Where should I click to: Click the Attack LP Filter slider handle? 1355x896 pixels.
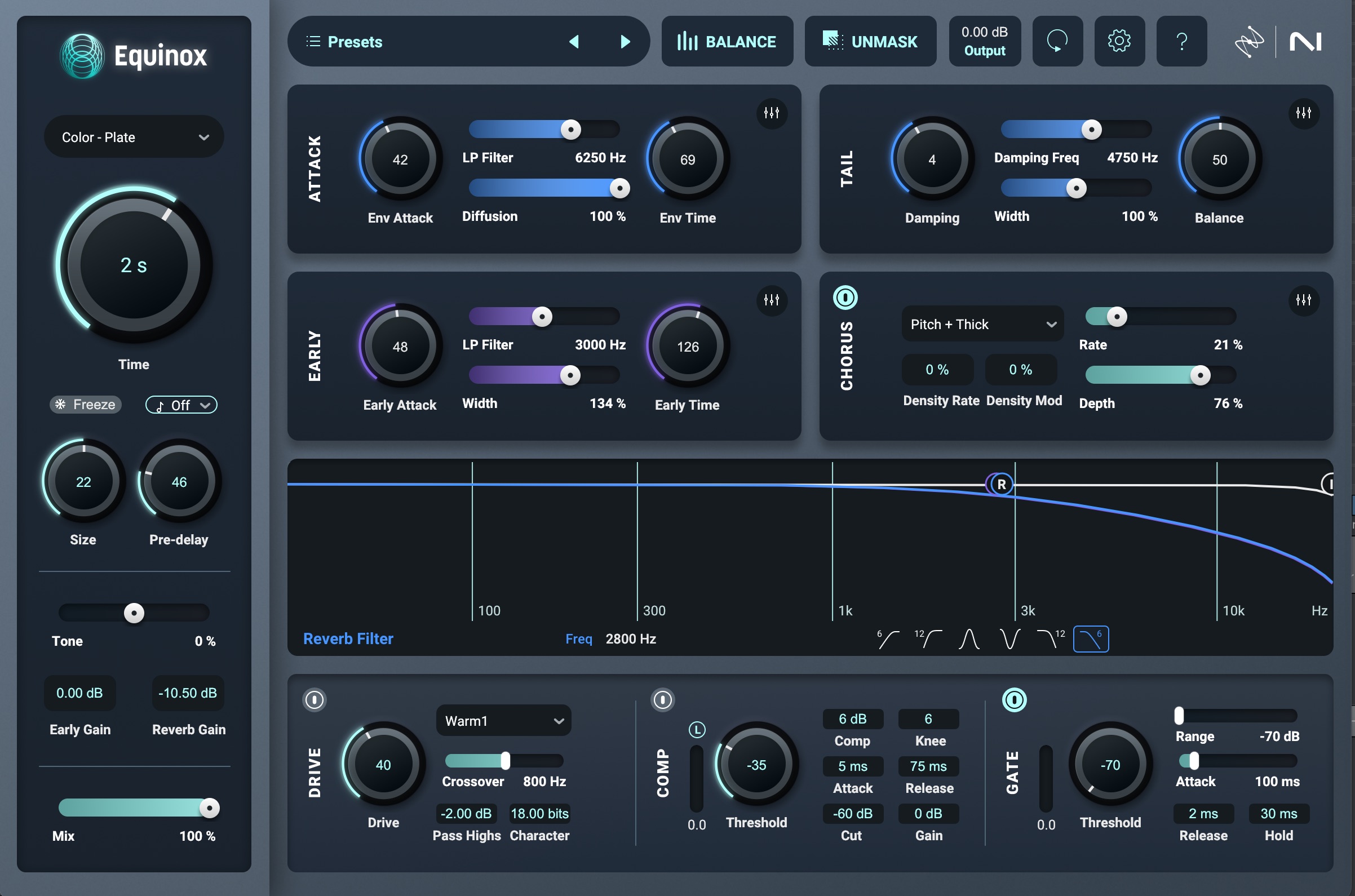coord(571,130)
